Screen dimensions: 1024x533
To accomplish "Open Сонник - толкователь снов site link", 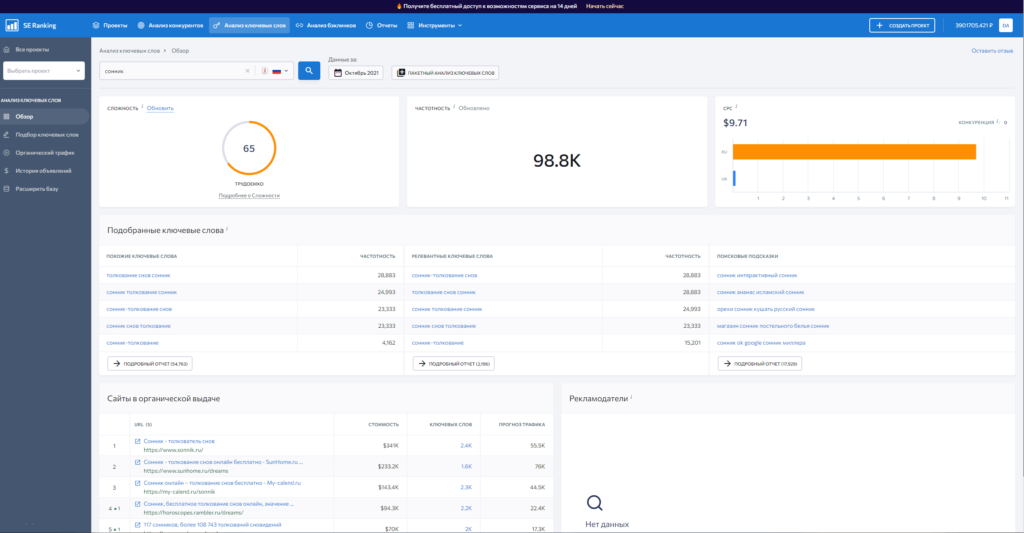I will pos(179,442).
